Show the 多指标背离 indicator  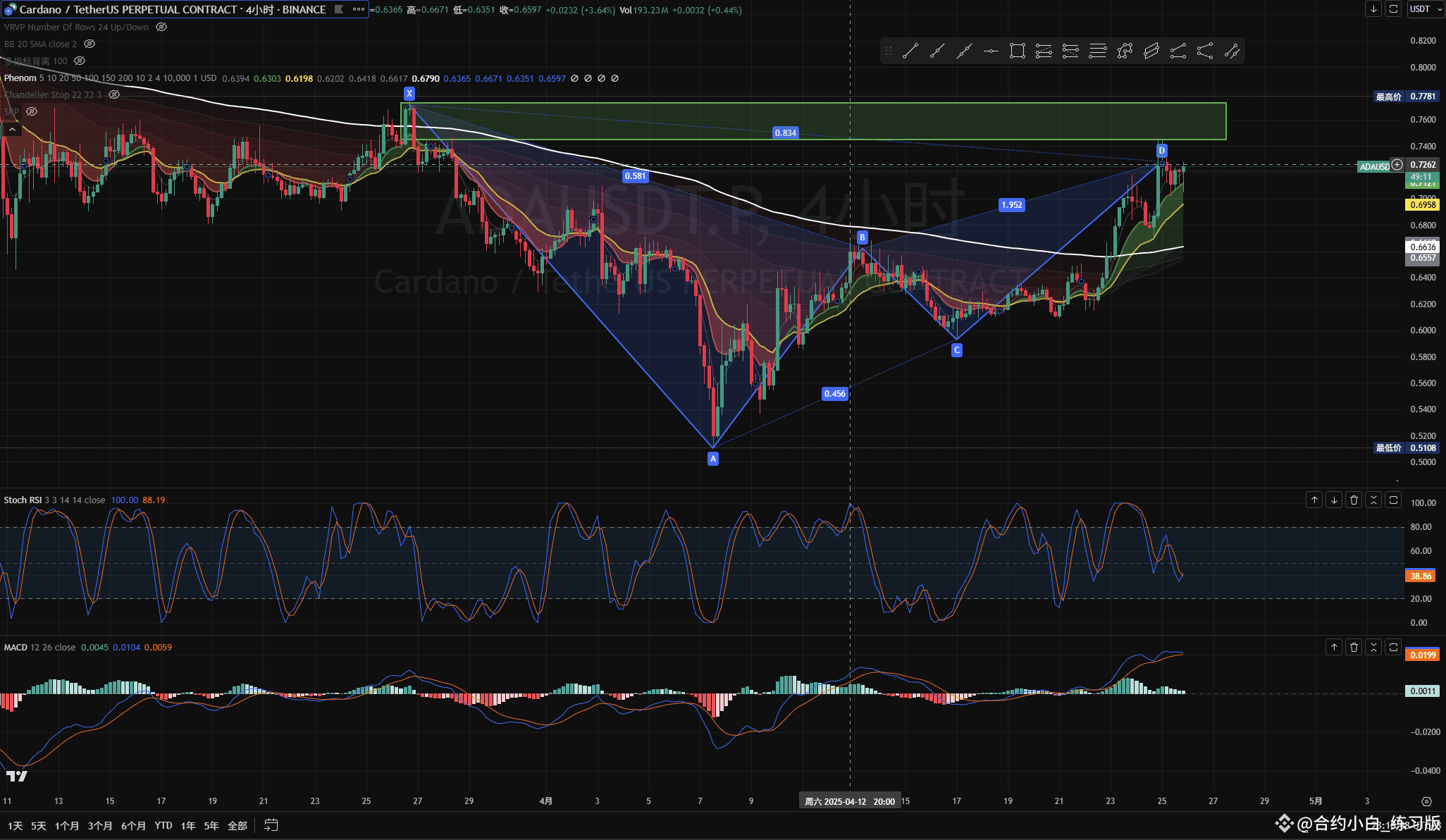point(80,61)
